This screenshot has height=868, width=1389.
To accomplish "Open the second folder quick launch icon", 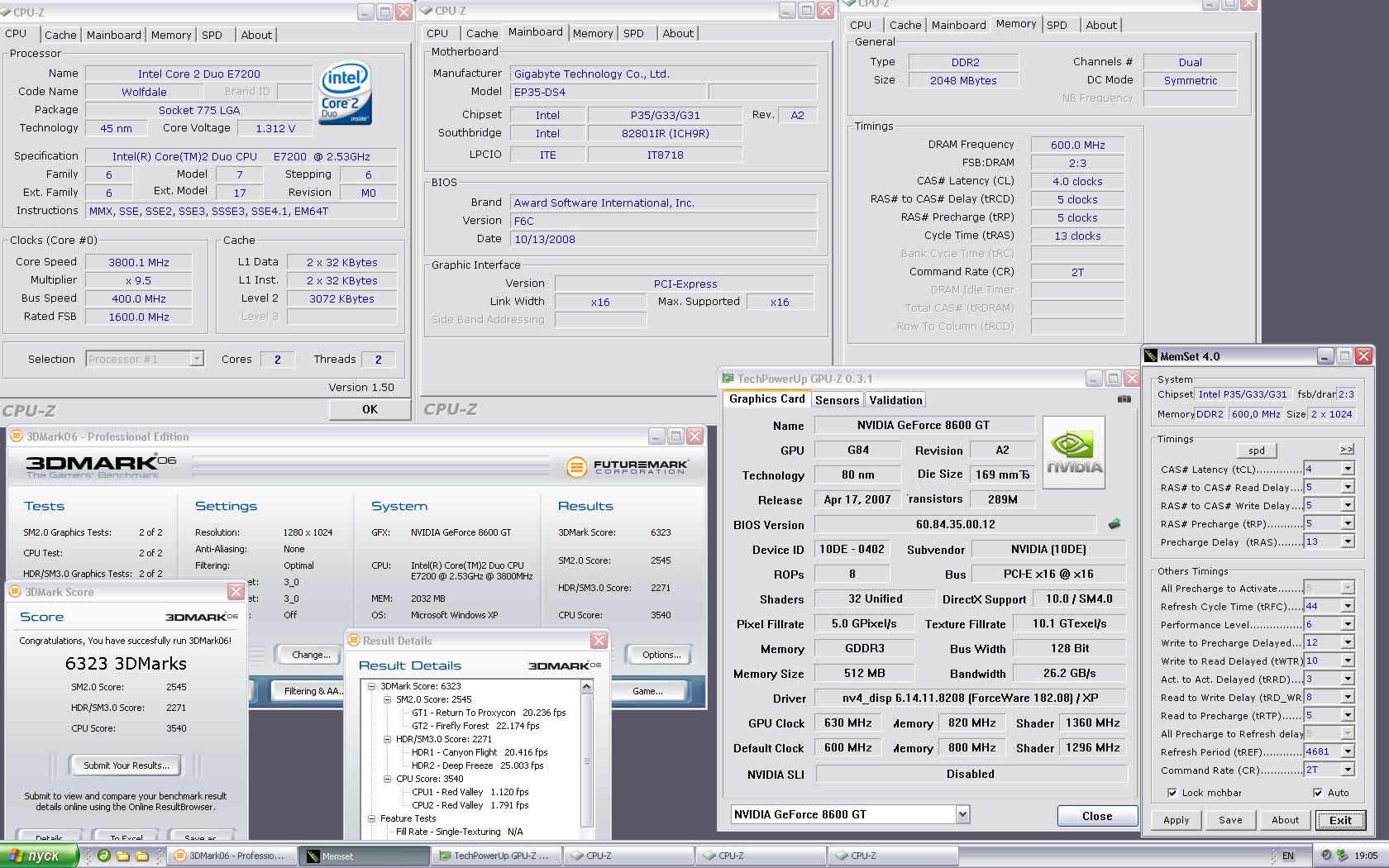I will coord(142,856).
